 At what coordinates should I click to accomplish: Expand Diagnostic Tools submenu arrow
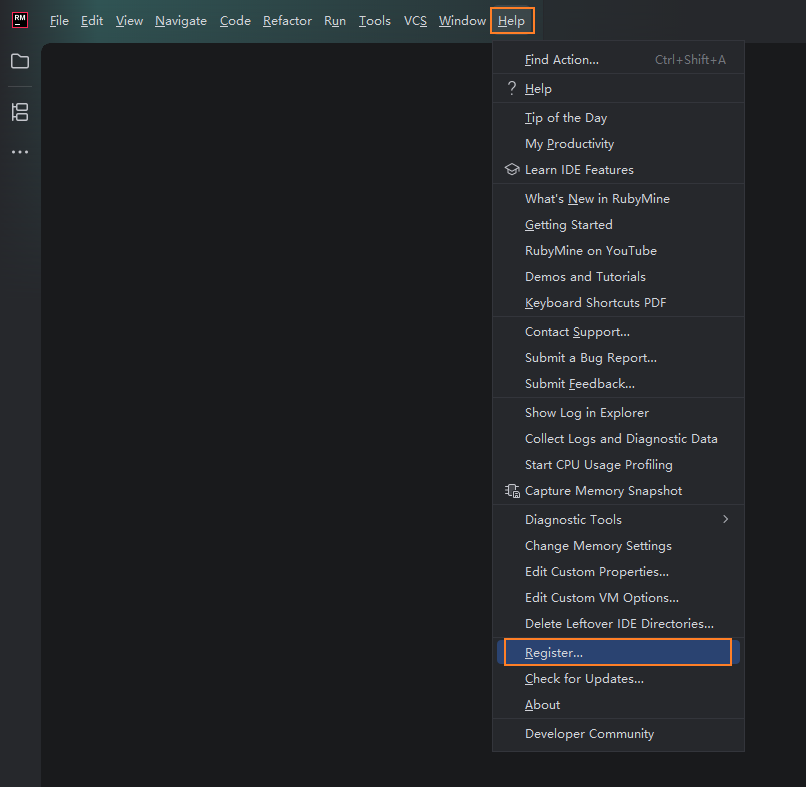(725, 519)
